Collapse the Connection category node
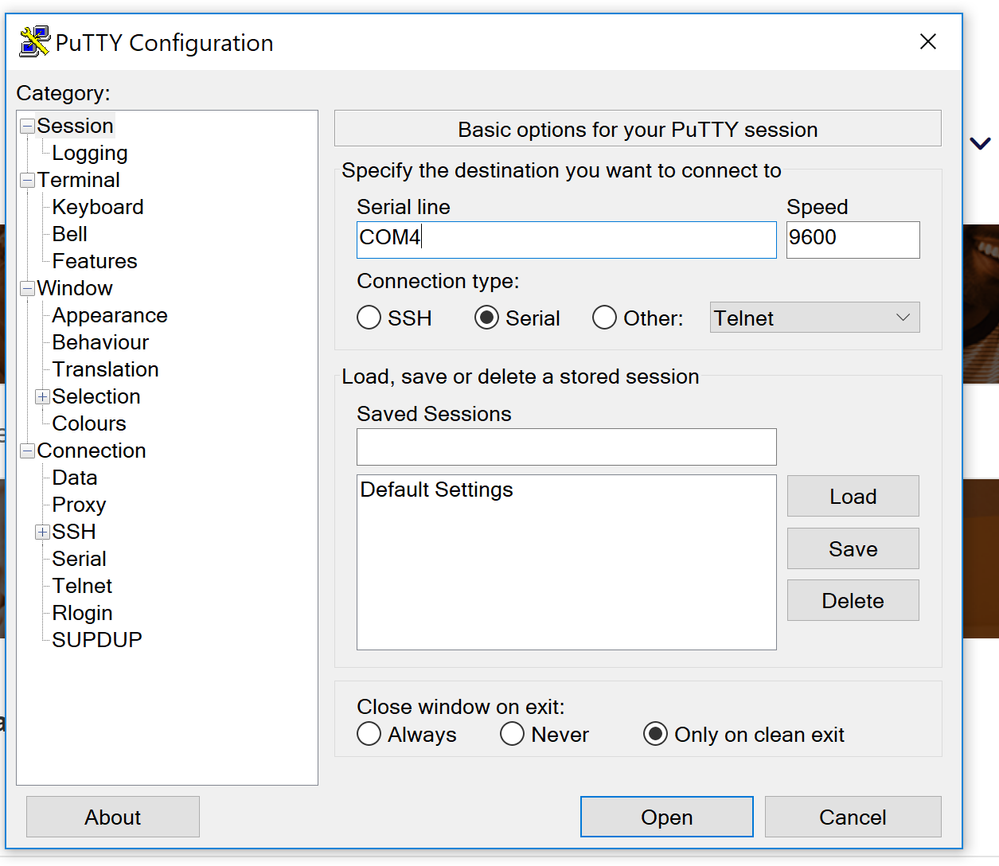Viewport: 999px width, 866px height. (28, 451)
